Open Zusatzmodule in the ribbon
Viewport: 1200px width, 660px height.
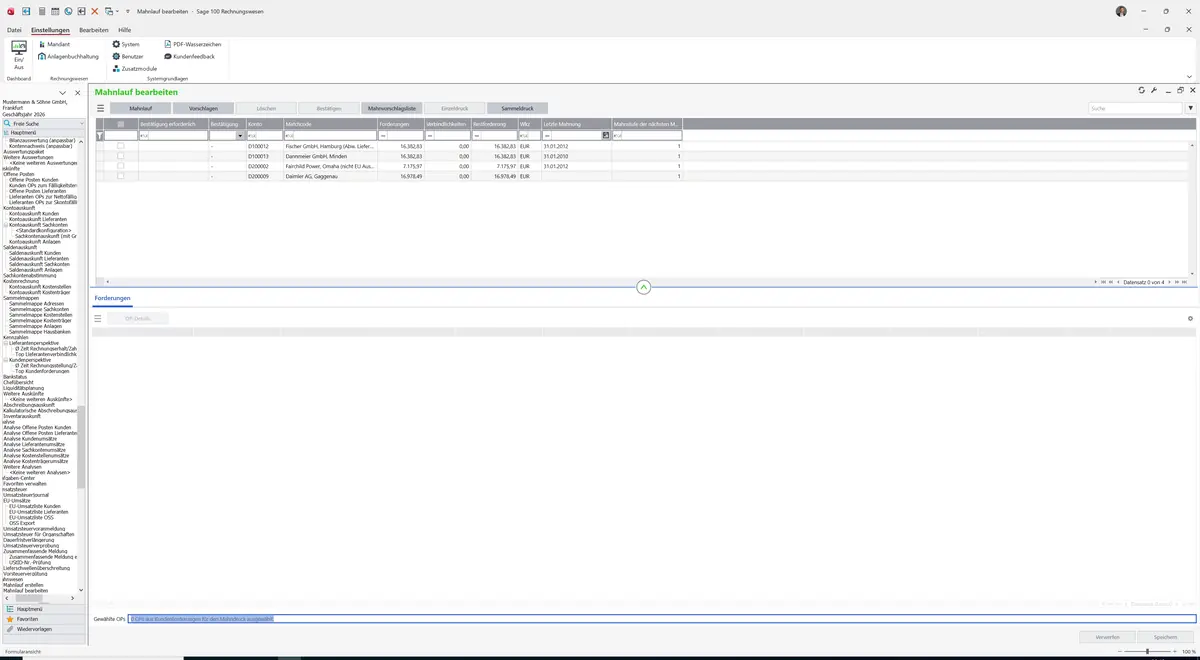(x=135, y=69)
